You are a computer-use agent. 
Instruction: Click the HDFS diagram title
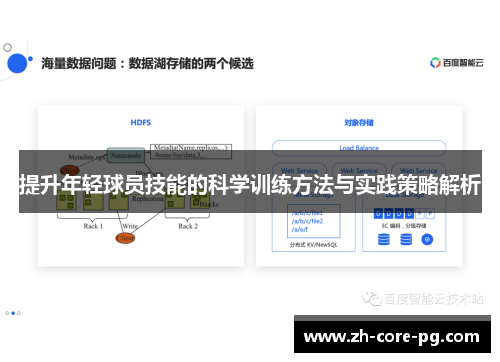click(141, 122)
